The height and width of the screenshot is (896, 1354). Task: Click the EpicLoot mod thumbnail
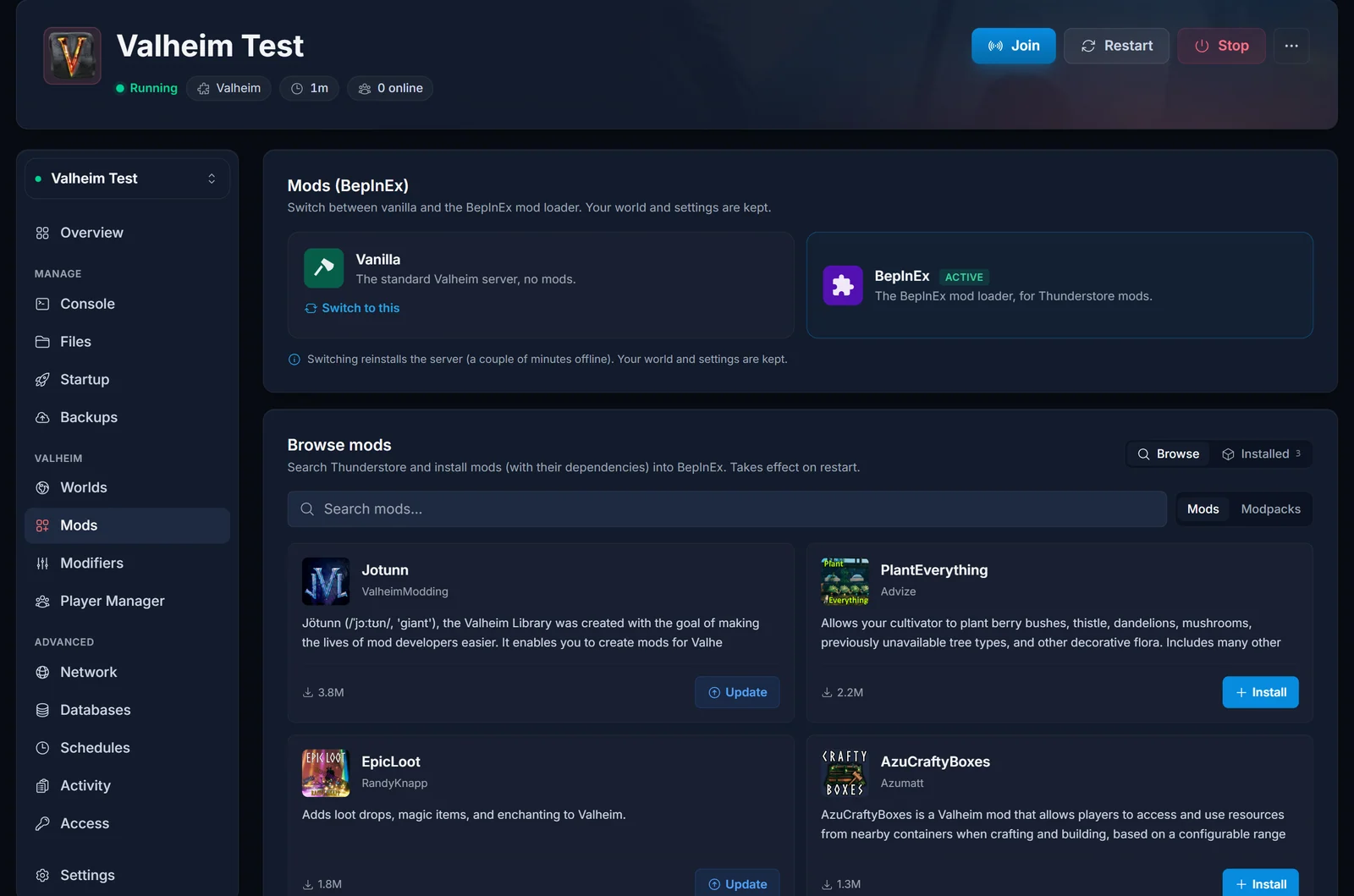click(x=326, y=772)
